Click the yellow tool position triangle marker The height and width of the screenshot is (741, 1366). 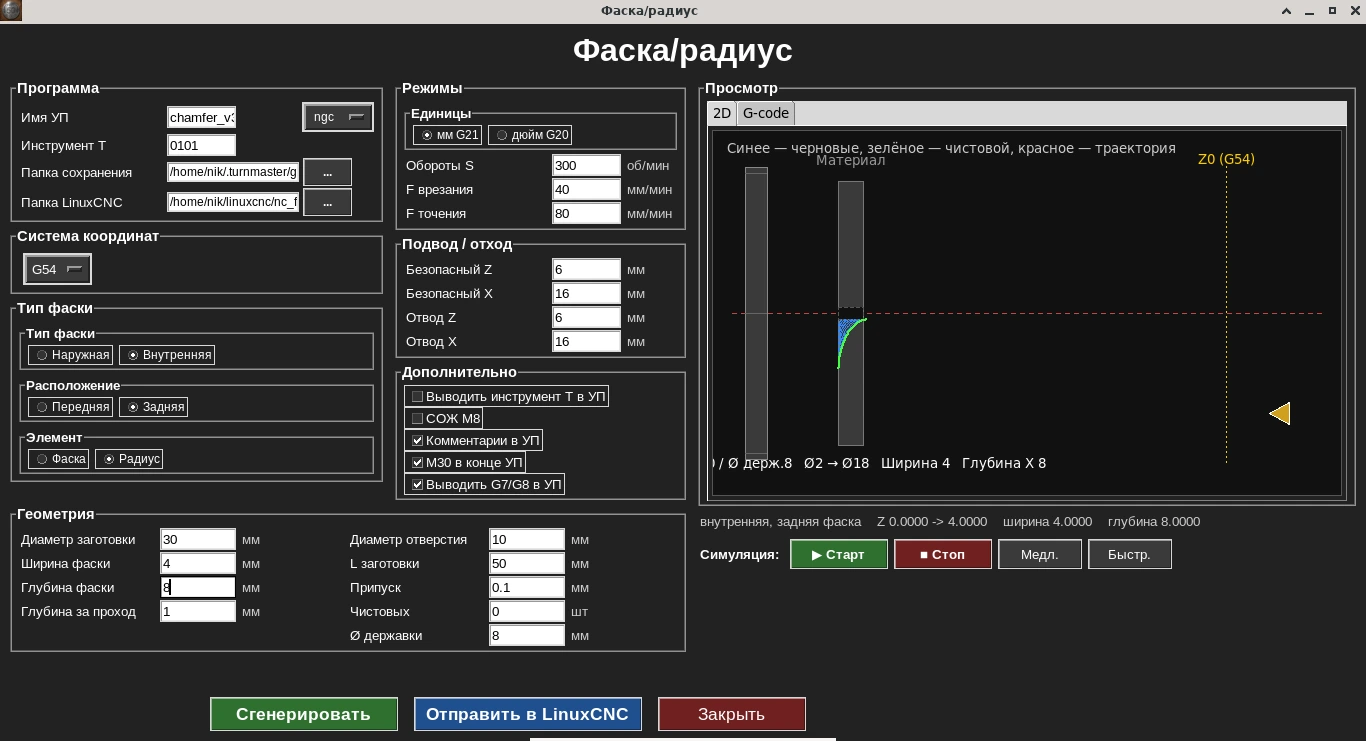[x=1280, y=413]
